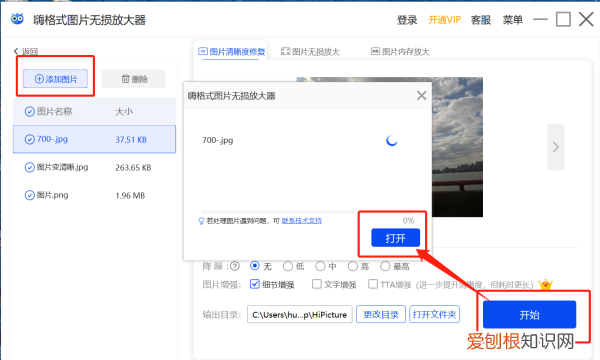Switch to 图片内存放大 tab
The width and height of the screenshot is (600, 360).
click(400, 51)
